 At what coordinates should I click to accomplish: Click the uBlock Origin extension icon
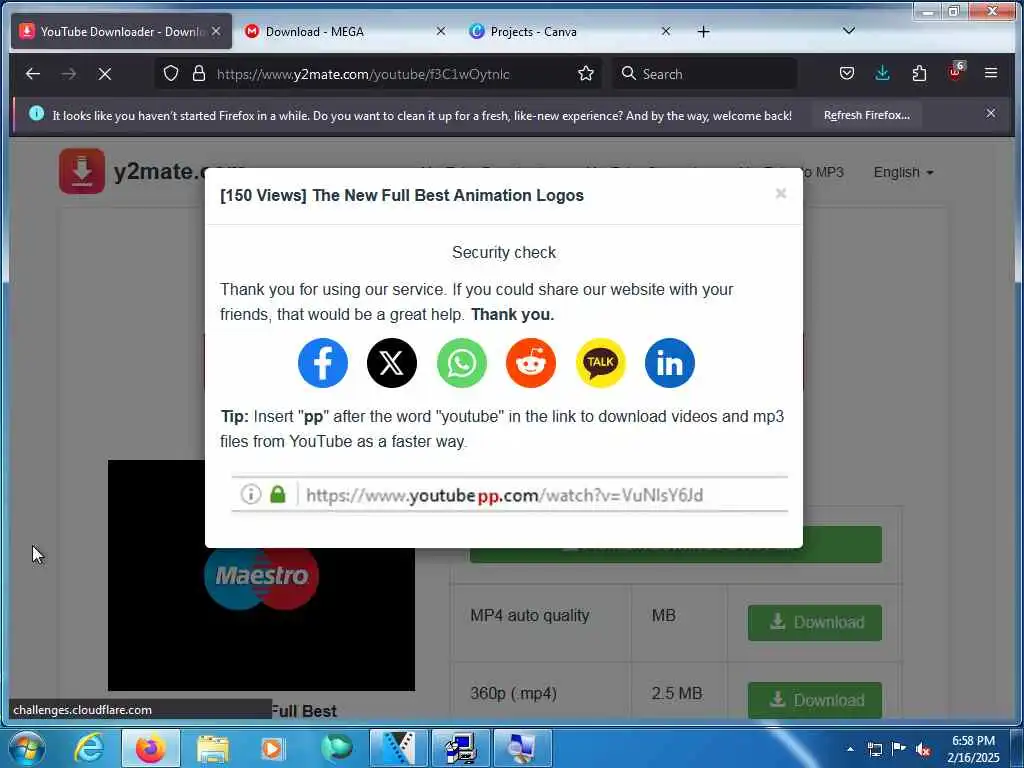tap(955, 72)
